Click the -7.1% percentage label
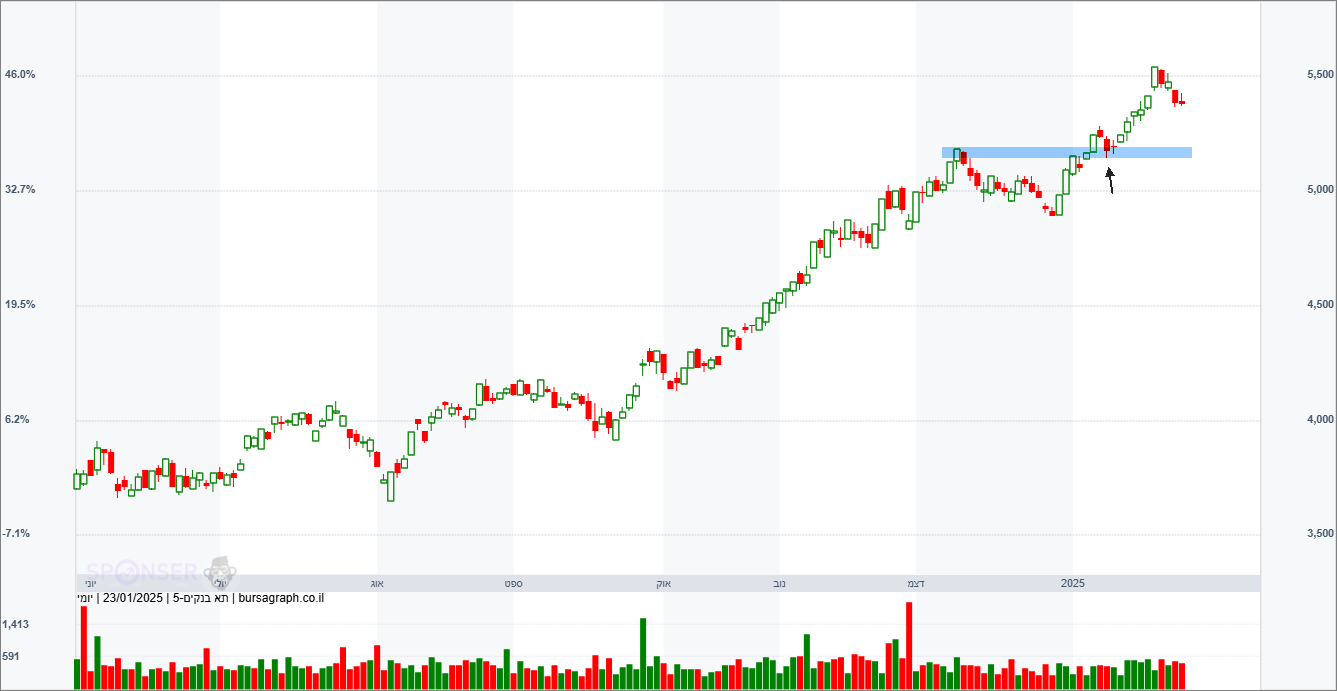This screenshot has height=691, width=1337. [x=17, y=534]
